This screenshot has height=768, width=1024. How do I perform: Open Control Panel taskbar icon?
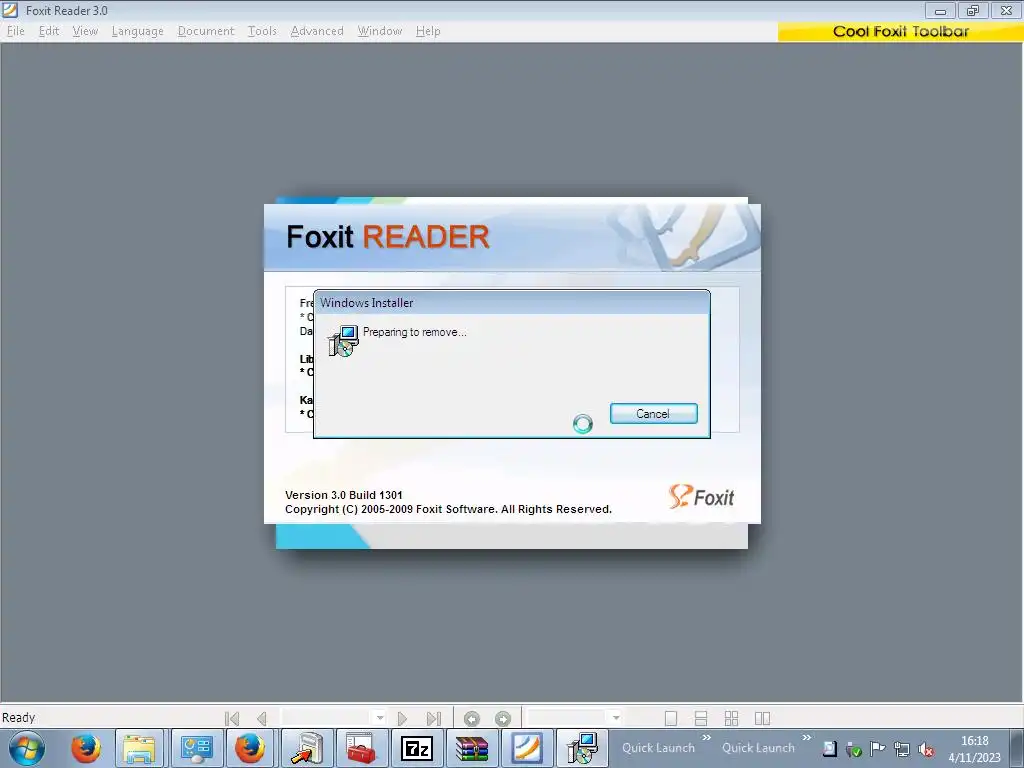(x=197, y=748)
